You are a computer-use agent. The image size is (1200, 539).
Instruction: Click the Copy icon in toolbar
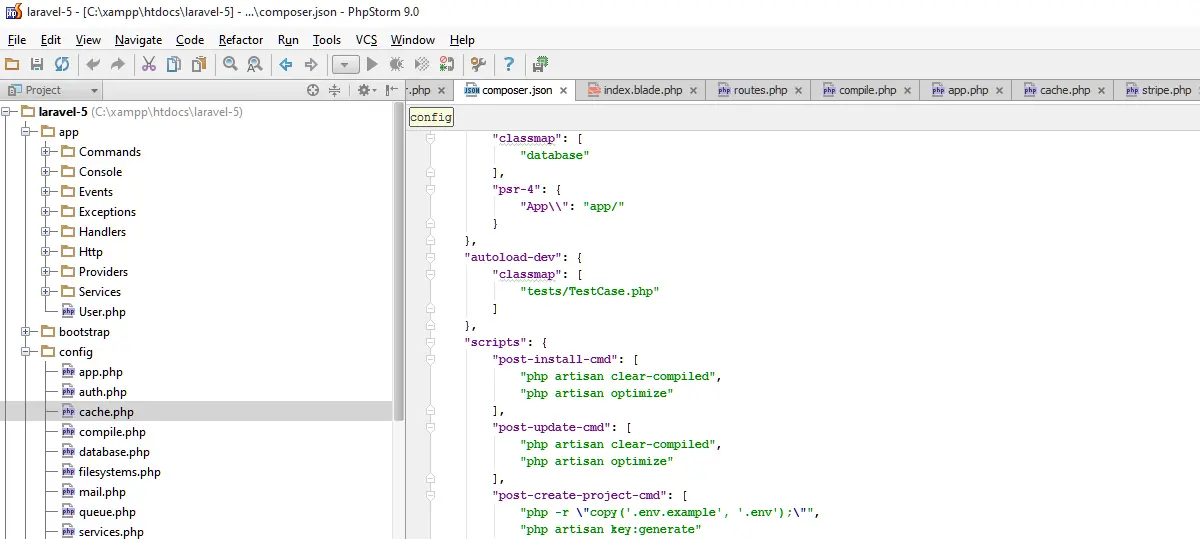click(173, 64)
